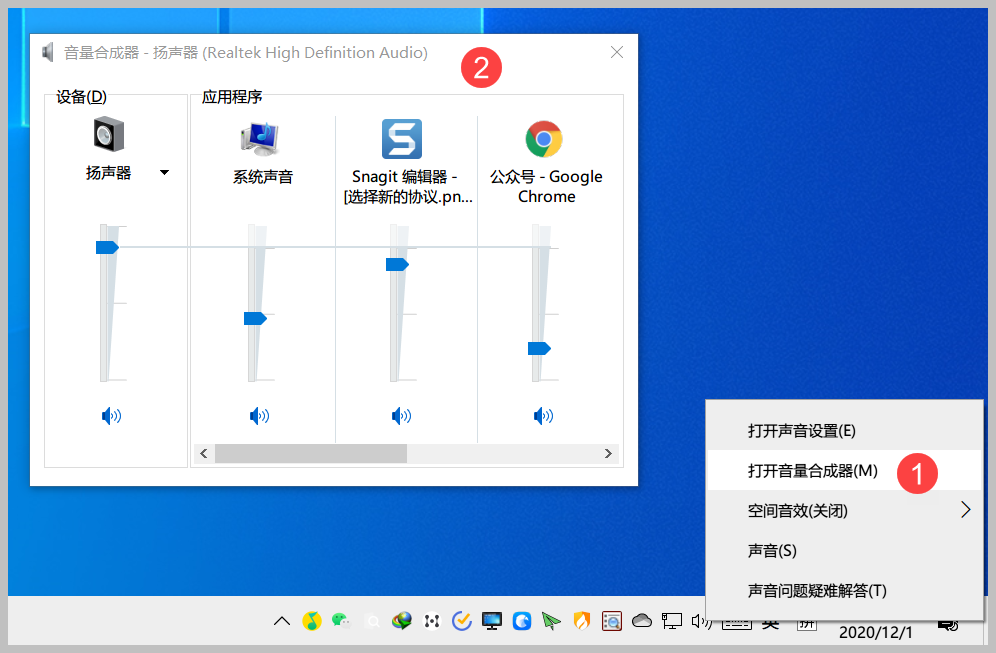Click the OneDrive cloud icon in the tray
Image resolution: width=996 pixels, height=653 pixels.
point(641,621)
